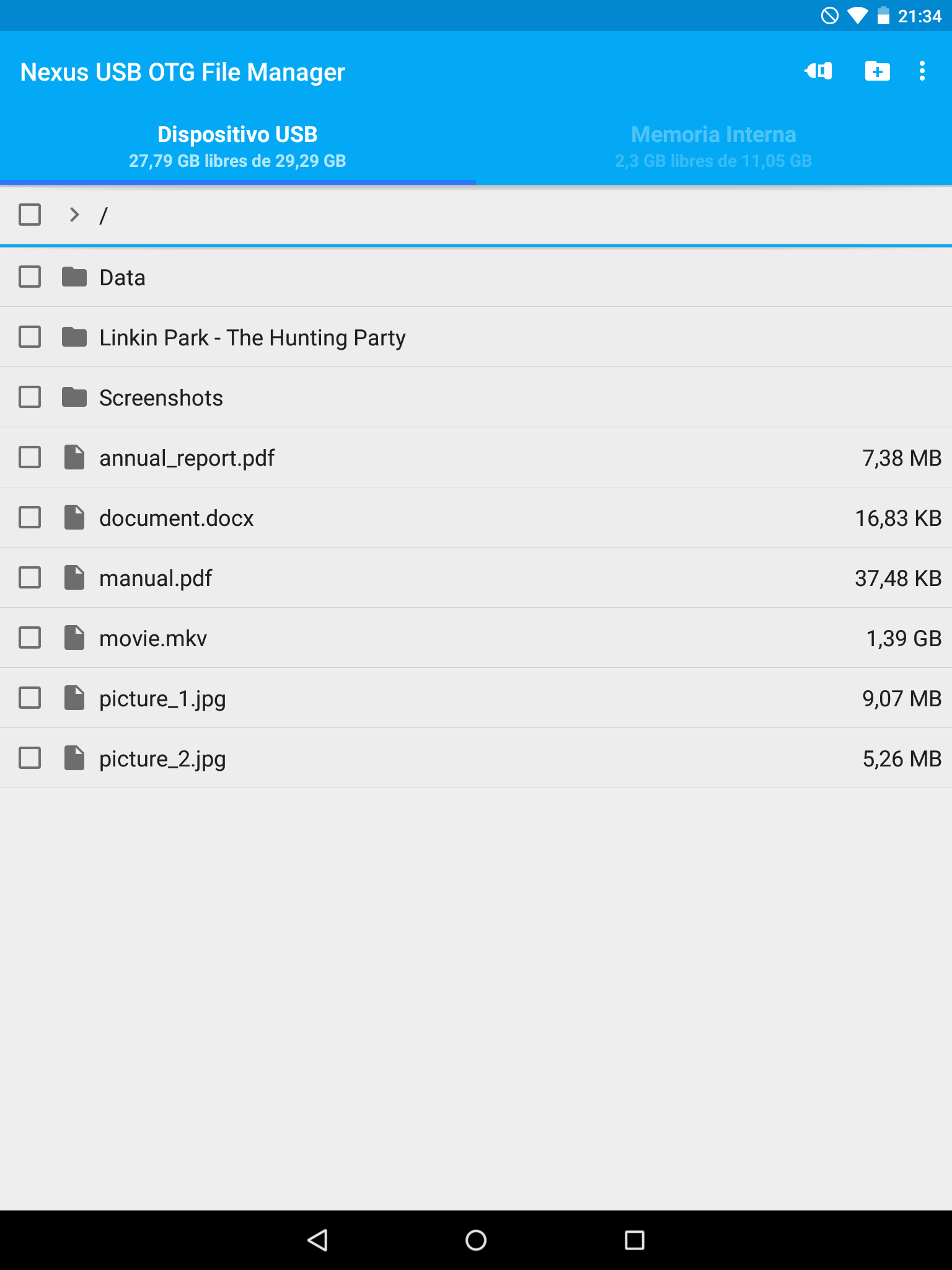Tap the '37,48 KB' size value

[x=898, y=579]
